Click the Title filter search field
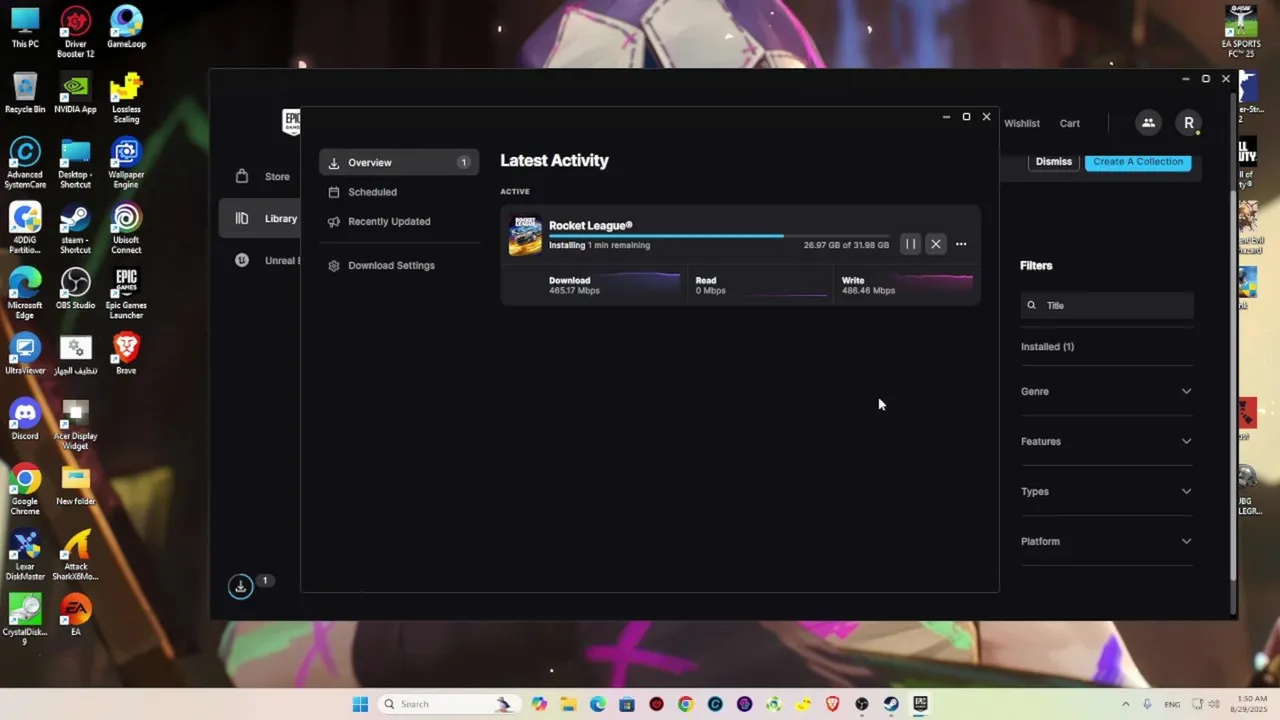The width and height of the screenshot is (1280, 720). click(x=1107, y=305)
